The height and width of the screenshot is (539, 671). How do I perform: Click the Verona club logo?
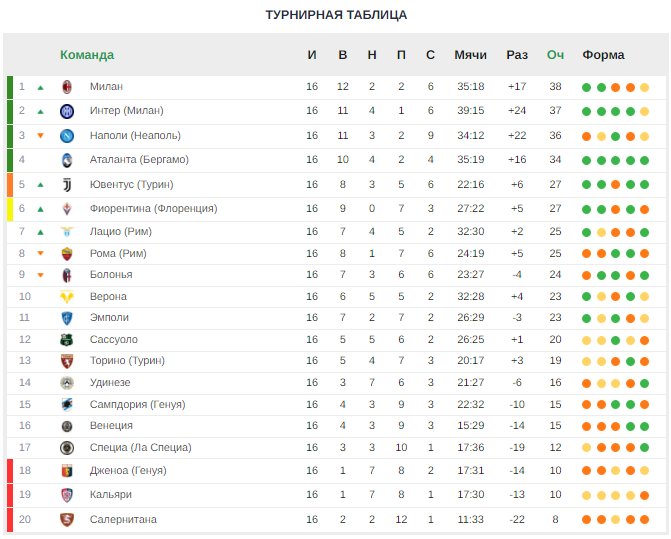(x=67, y=296)
